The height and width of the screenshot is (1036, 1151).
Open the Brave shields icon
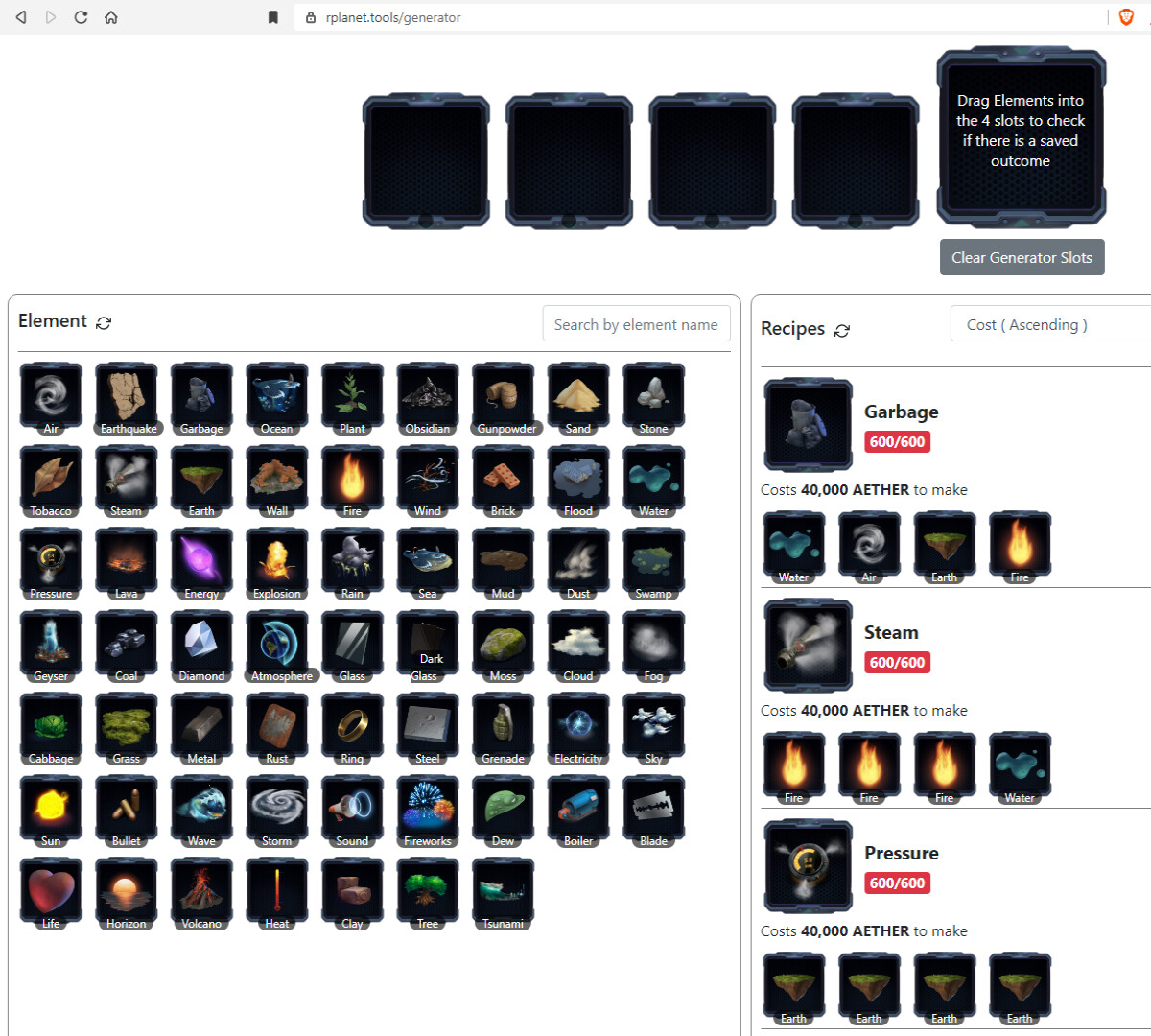click(x=1126, y=17)
